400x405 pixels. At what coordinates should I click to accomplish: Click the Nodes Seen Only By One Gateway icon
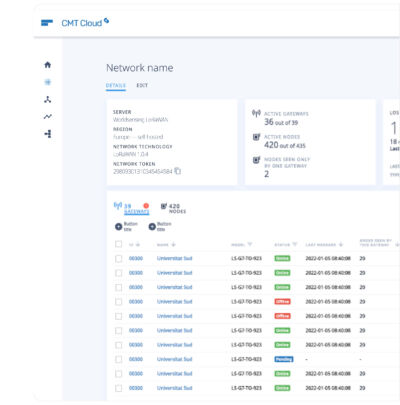point(256,160)
